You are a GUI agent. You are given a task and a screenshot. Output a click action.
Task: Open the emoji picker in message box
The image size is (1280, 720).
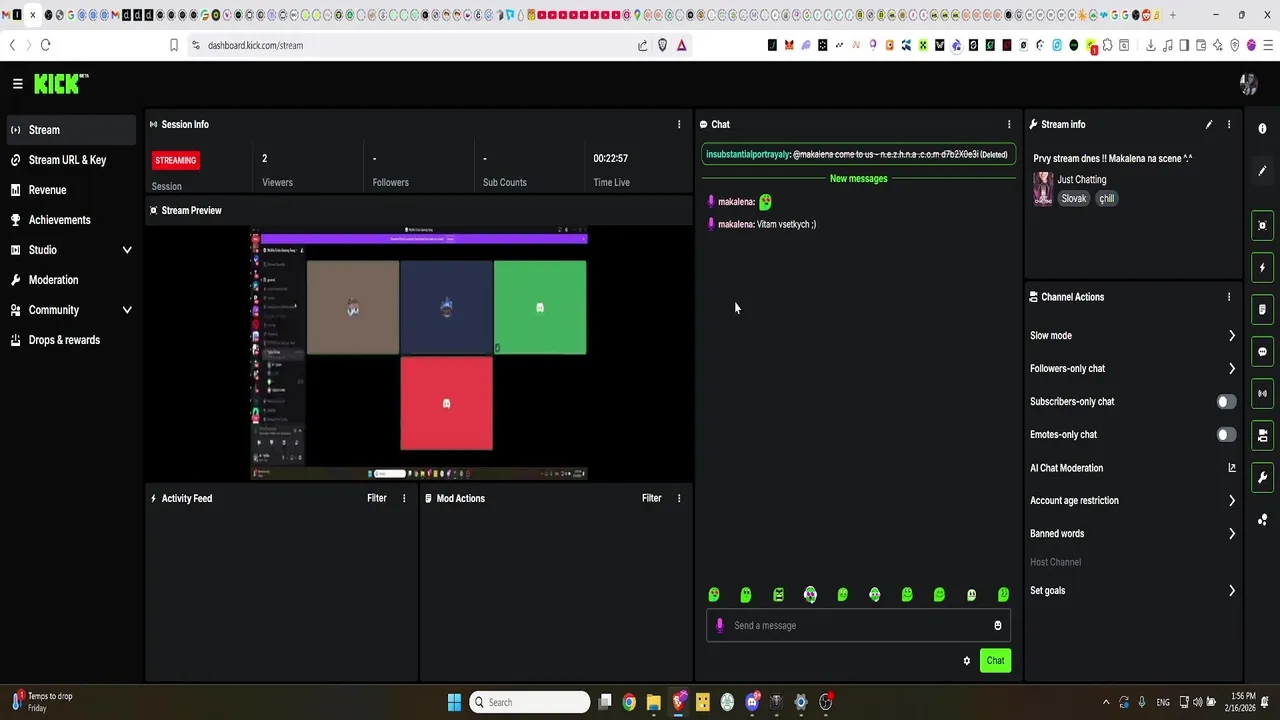[997, 626]
